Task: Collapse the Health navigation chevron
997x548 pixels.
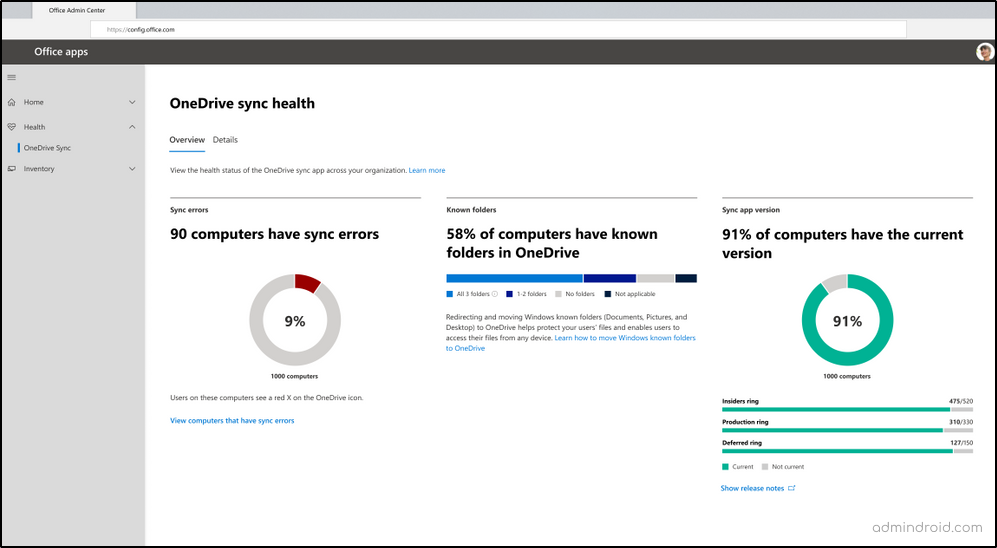Action: click(132, 127)
